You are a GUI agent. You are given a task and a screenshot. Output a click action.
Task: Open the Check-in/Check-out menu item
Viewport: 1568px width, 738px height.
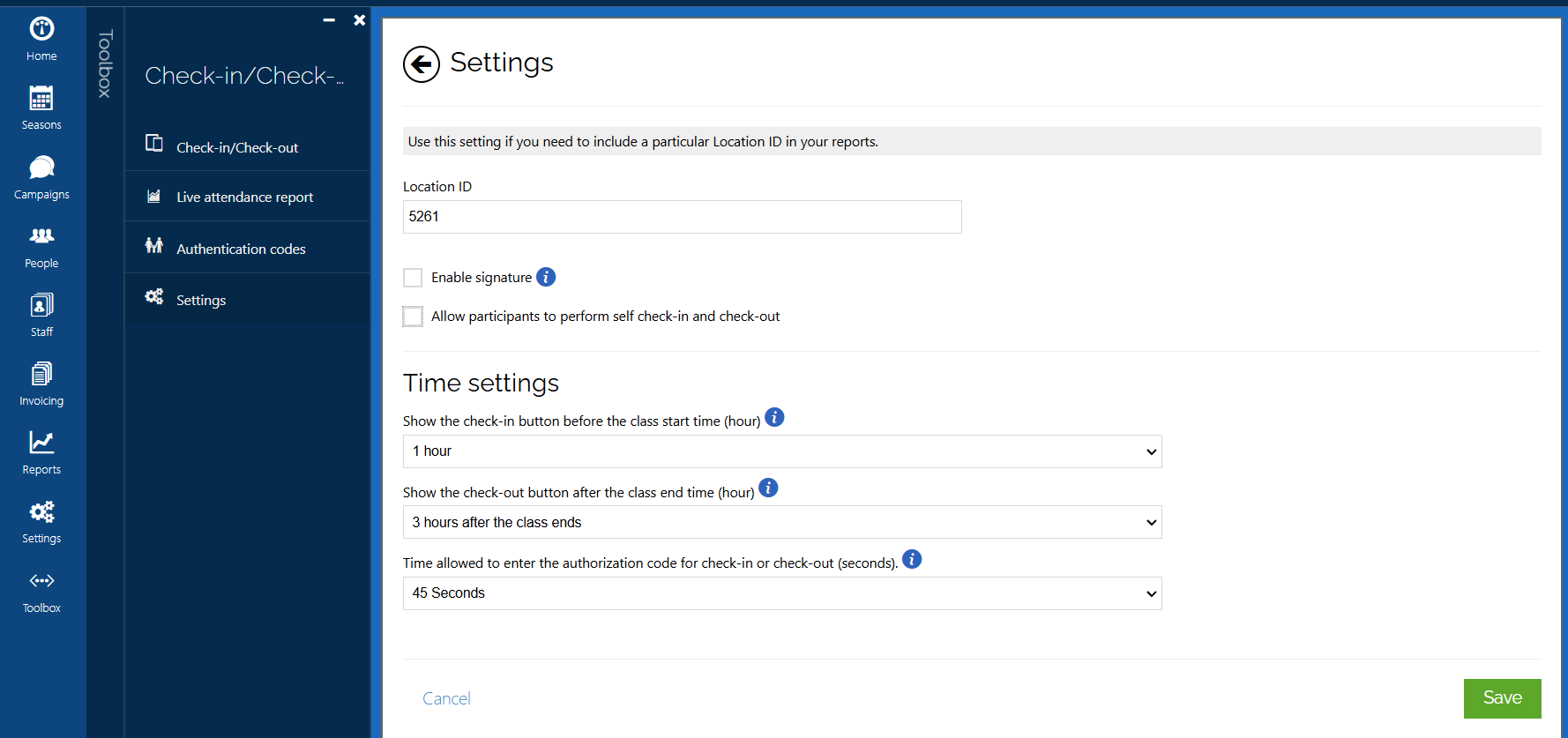click(x=237, y=147)
